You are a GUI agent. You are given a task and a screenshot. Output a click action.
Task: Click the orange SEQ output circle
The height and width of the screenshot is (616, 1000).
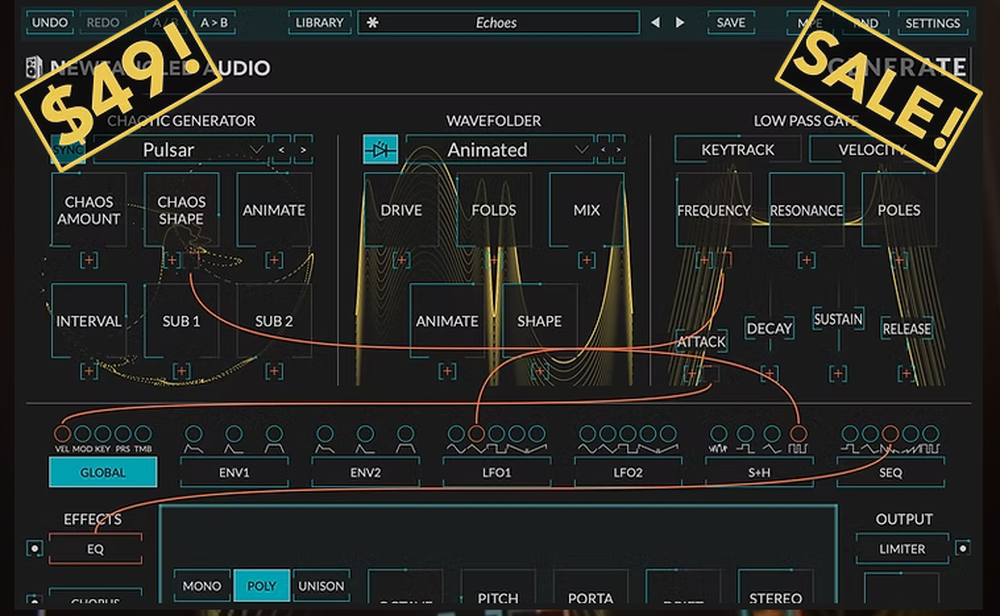(x=890, y=434)
